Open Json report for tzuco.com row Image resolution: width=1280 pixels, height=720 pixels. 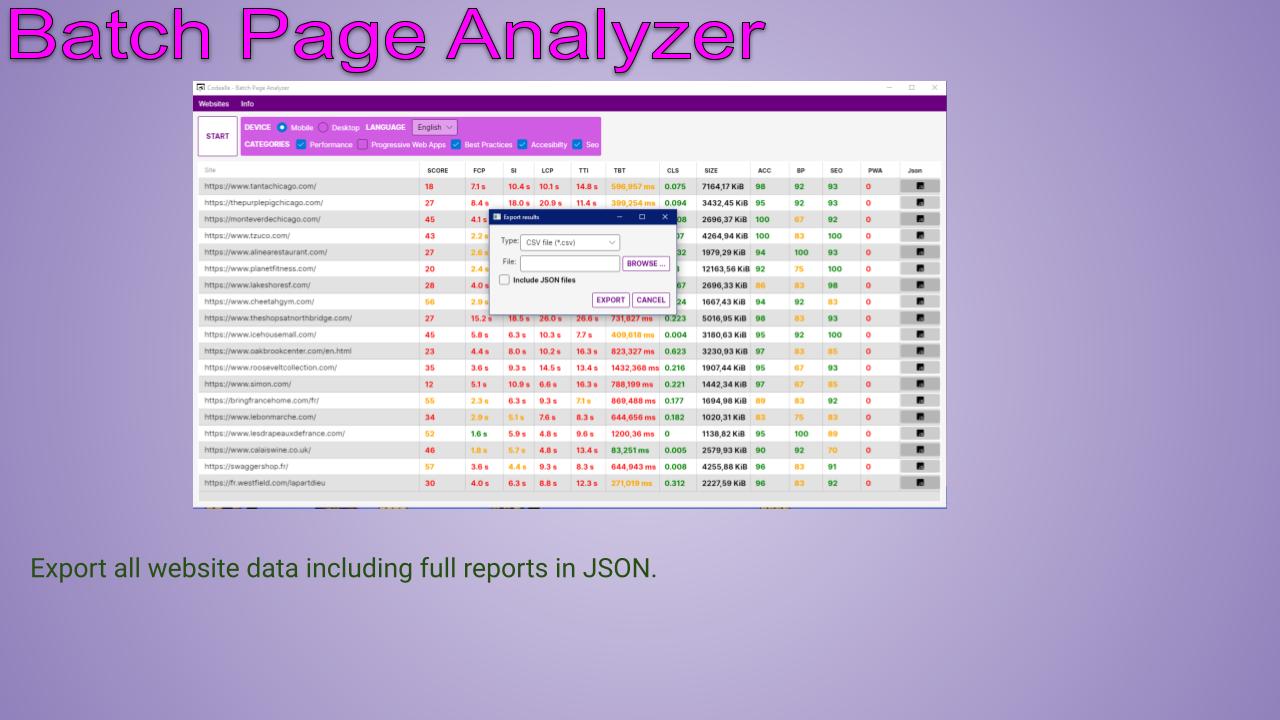919,235
